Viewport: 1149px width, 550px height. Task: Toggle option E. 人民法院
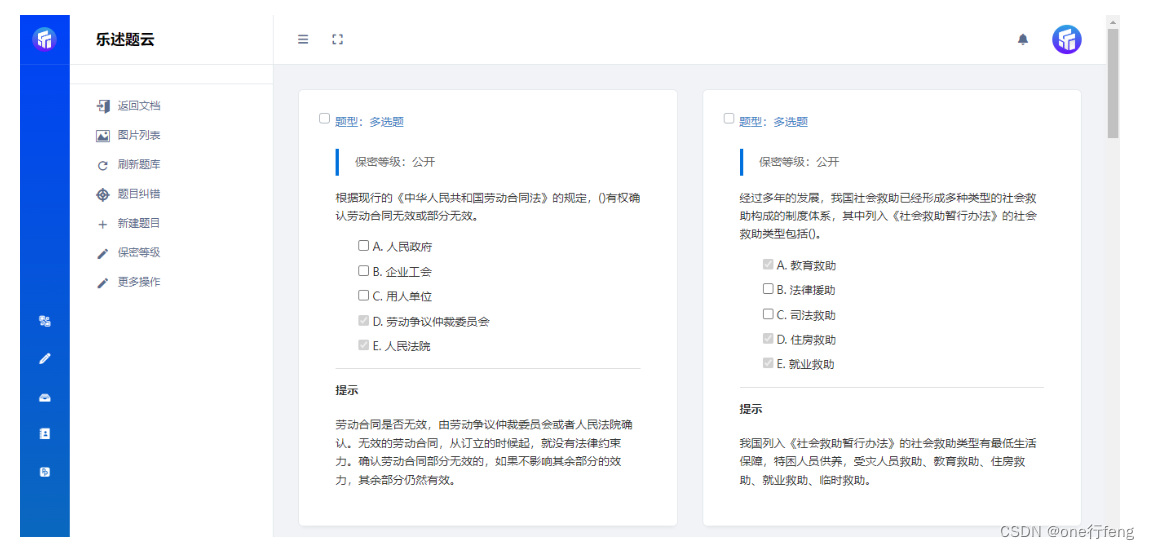pos(363,345)
